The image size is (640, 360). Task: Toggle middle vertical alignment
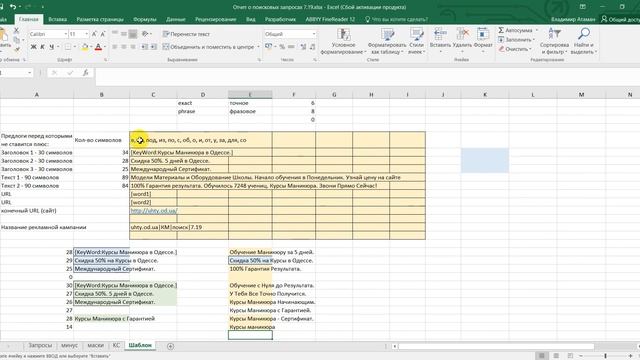[124, 34]
